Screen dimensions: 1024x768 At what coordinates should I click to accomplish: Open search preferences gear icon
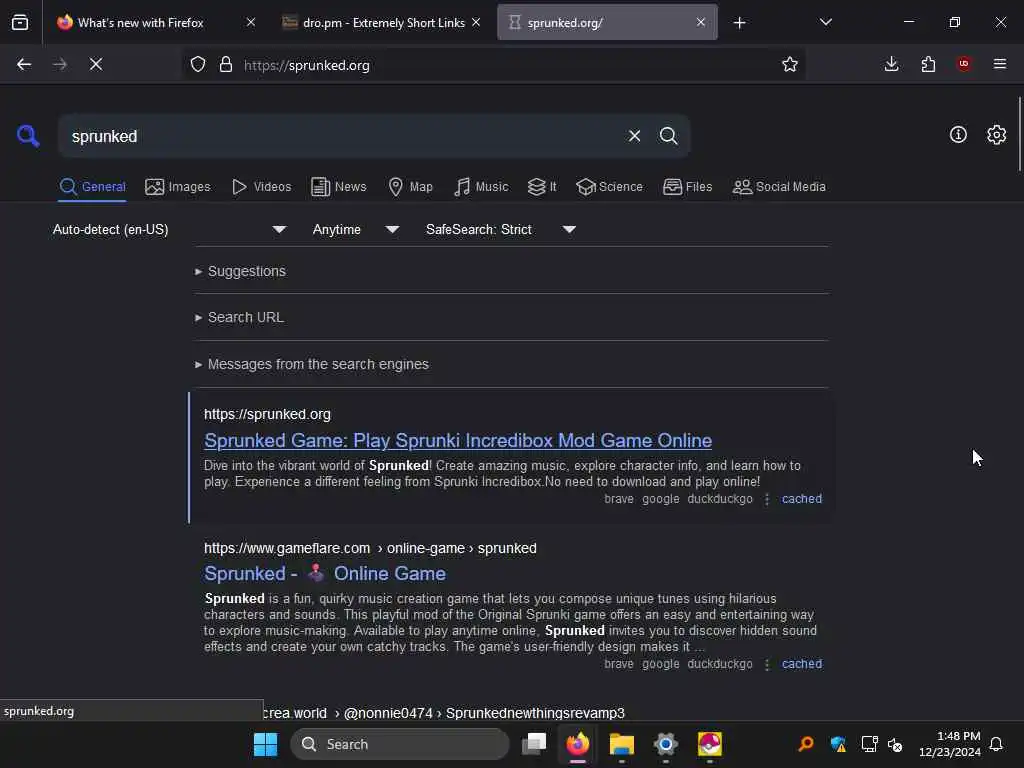[x=996, y=135]
